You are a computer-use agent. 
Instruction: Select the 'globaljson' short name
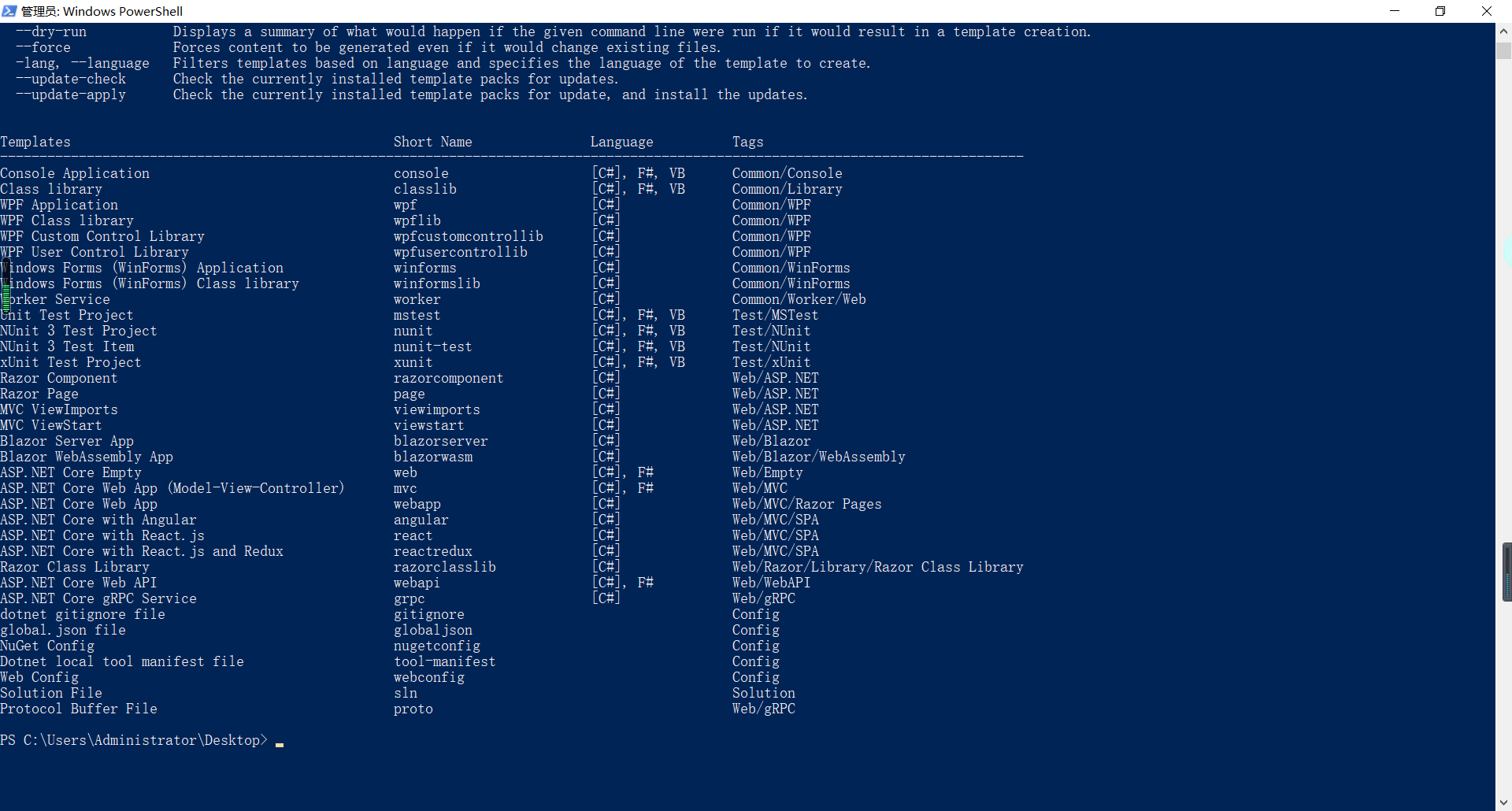433,630
